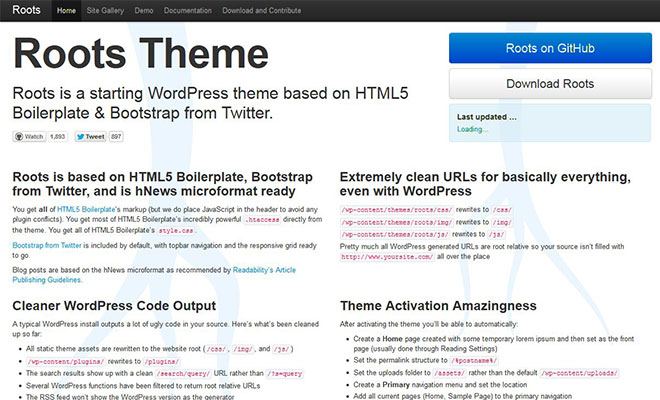Click the 897 tweet count bubble

[x=116, y=136]
